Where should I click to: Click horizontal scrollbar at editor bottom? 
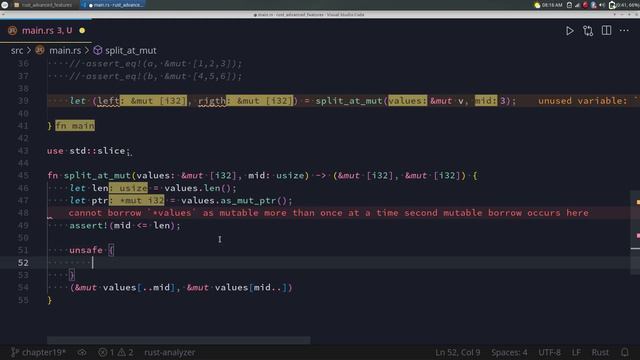tap(178, 340)
